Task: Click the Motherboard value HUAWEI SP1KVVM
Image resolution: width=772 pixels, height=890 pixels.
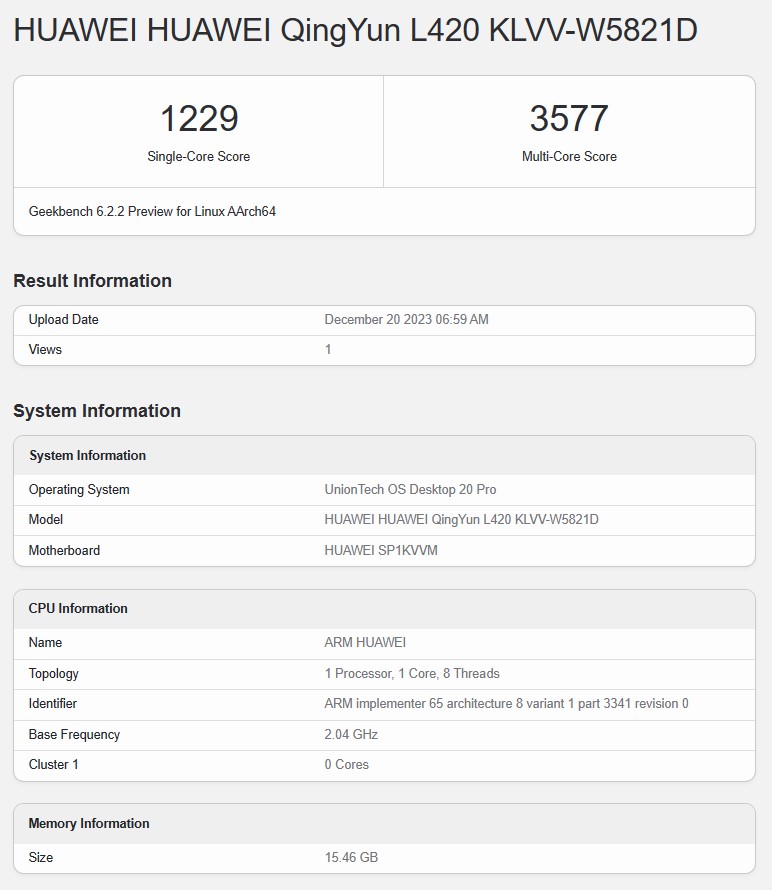Action: tap(381, 551)
